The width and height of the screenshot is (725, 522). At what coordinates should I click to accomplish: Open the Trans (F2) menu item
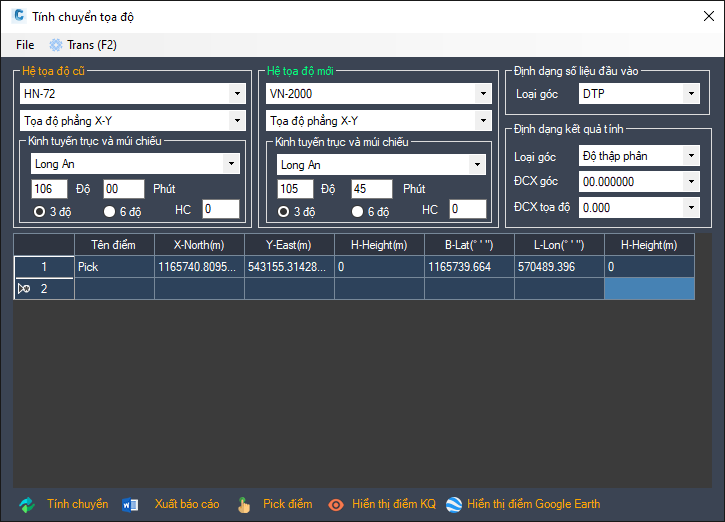(92, 45)
